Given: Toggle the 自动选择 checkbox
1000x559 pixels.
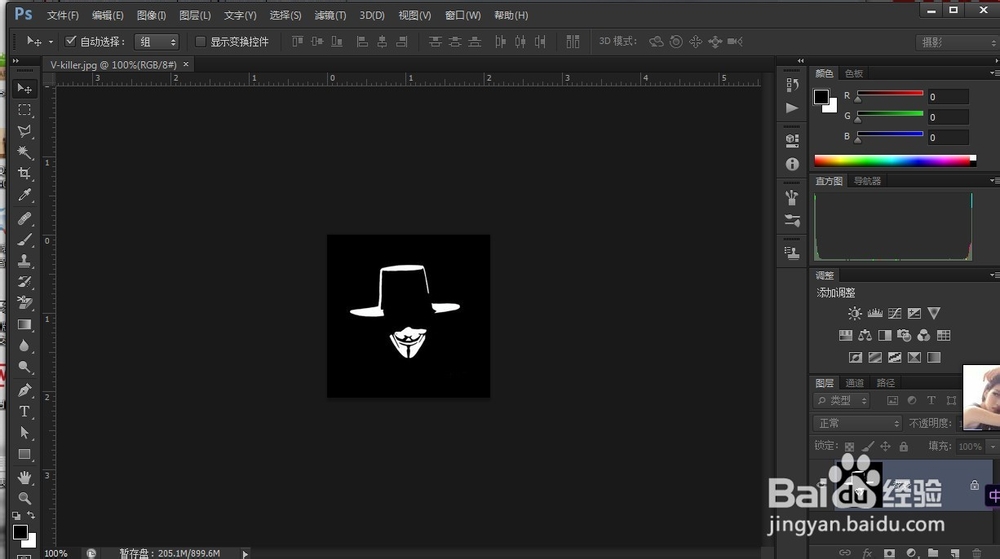Looking at the screenshot, I should click(71, 41).
